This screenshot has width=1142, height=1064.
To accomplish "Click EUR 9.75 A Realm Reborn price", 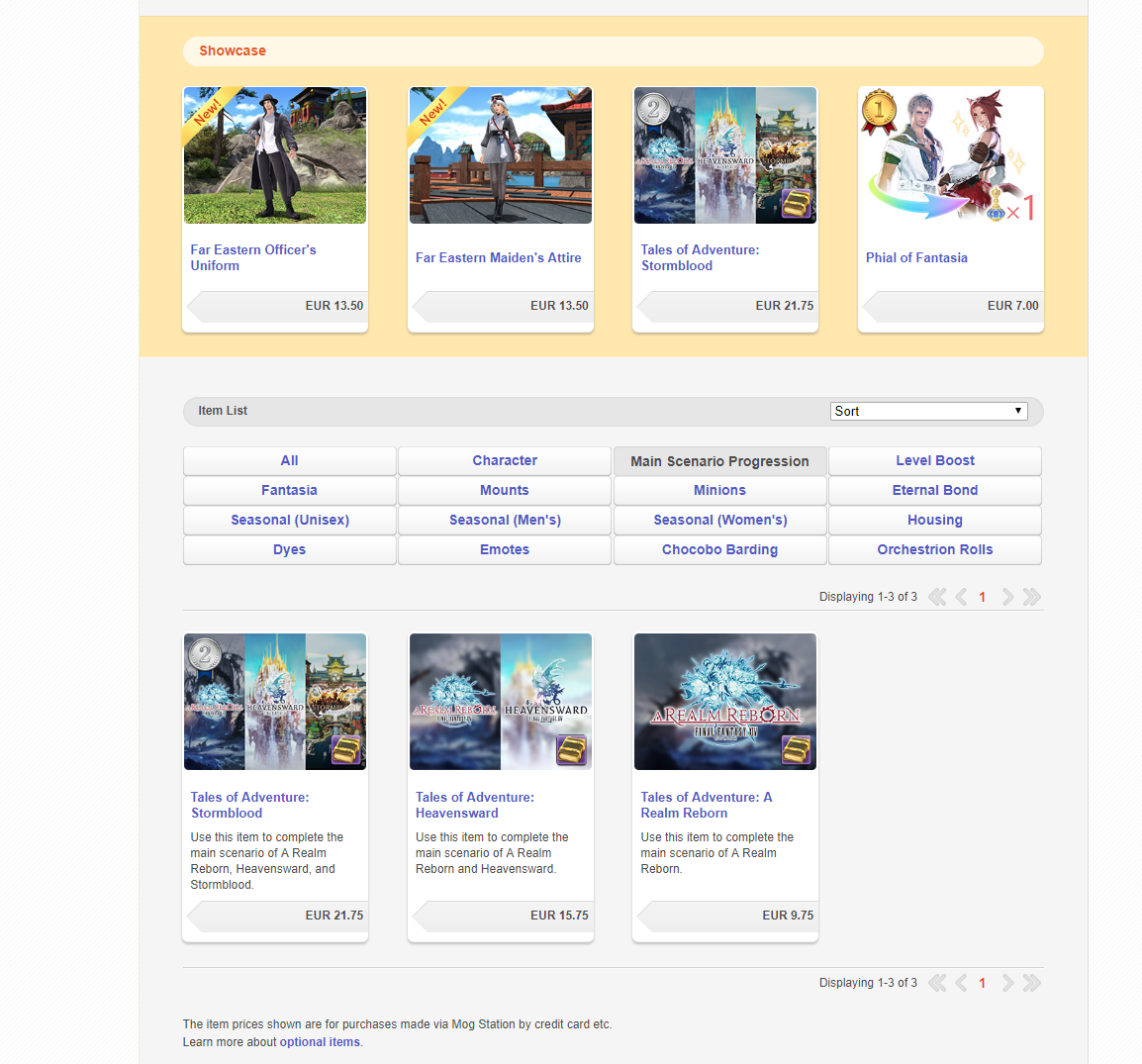I will pos(726,916).
